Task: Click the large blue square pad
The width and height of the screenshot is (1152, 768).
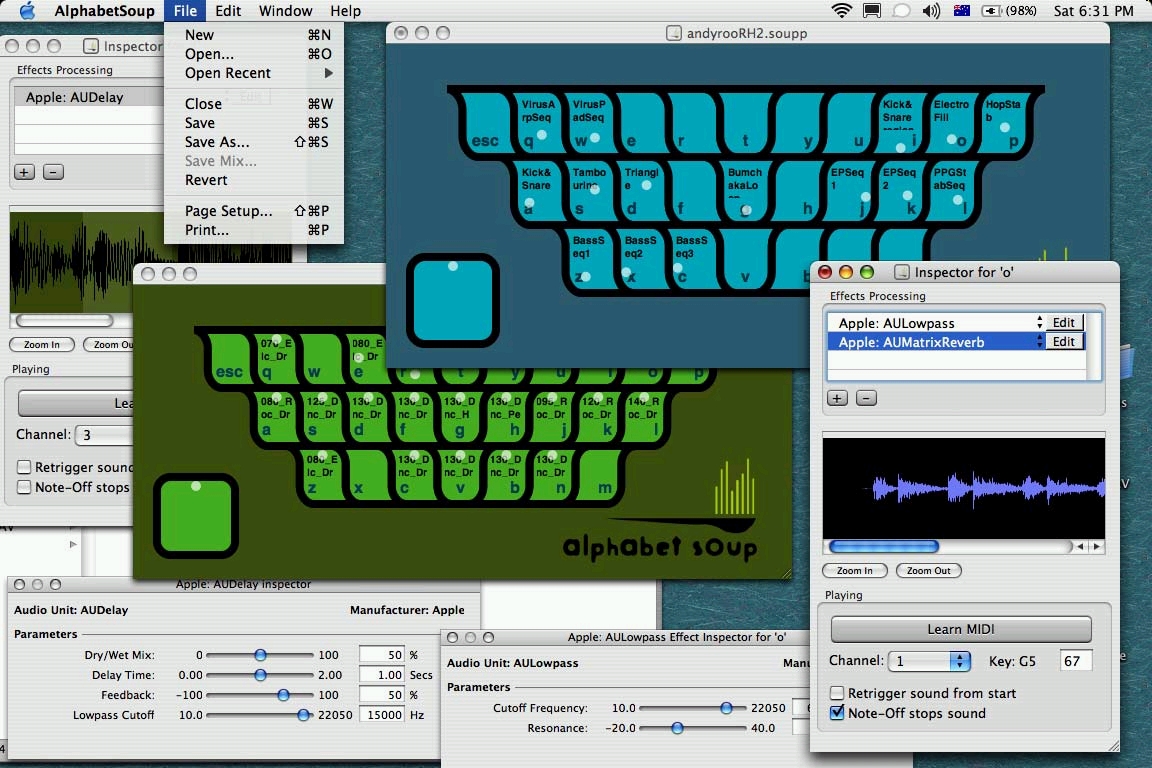Action: coord(453,300)
